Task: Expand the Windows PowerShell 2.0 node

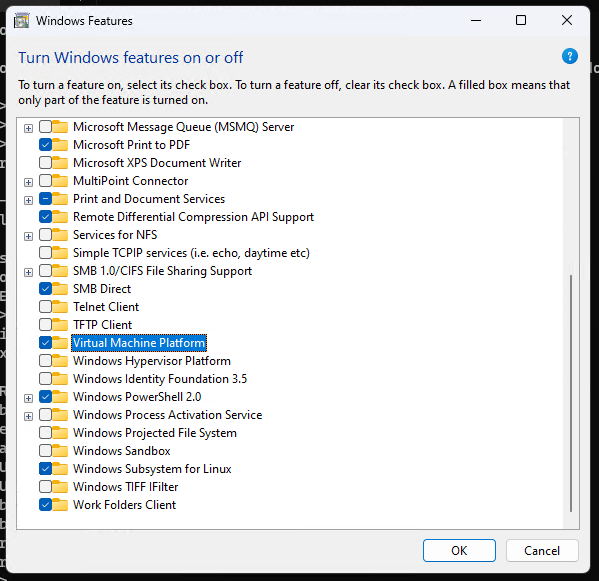Action: 28,398
